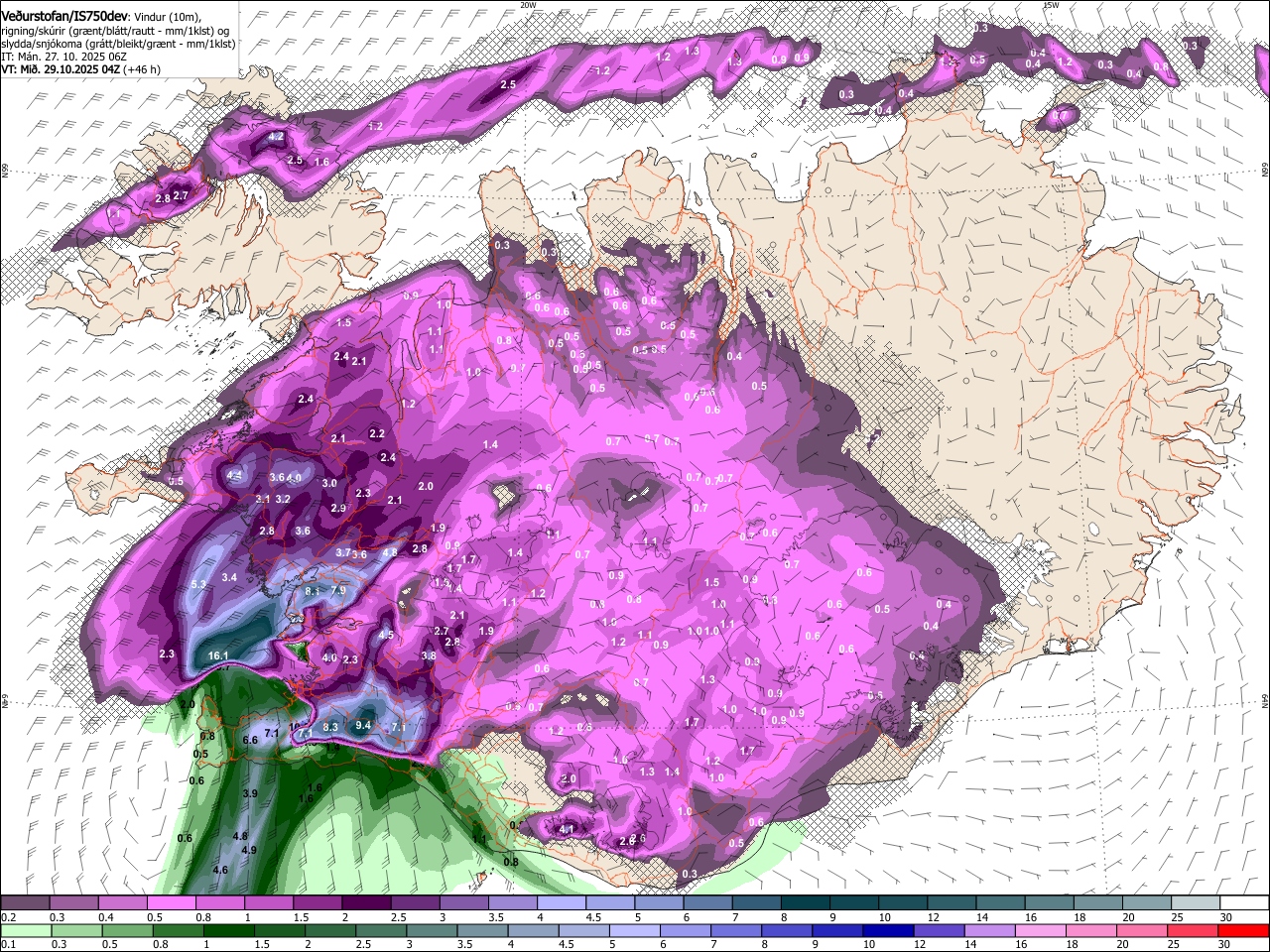Click the 0.1 label starting the rain scale
The image size is (1270, 952).
coord(7,944)
